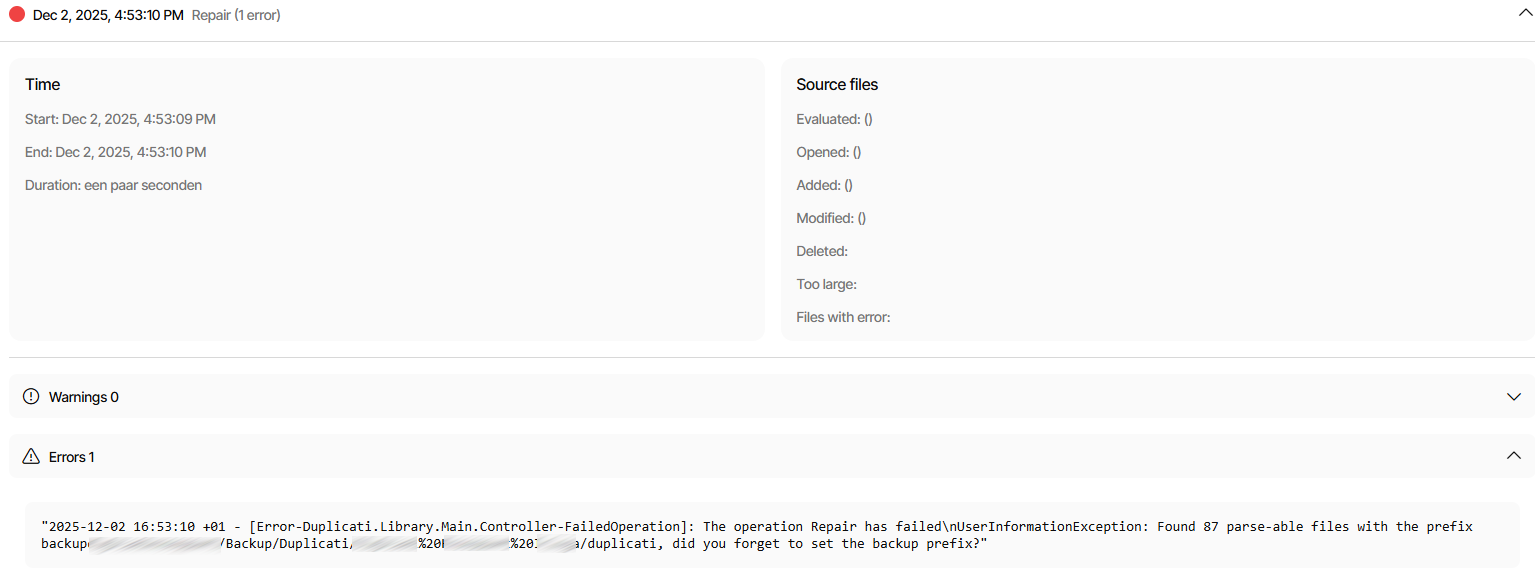This screenshot has width=1535, height=578.
Task: Click the Time panel heading
Action: point(43,85)
